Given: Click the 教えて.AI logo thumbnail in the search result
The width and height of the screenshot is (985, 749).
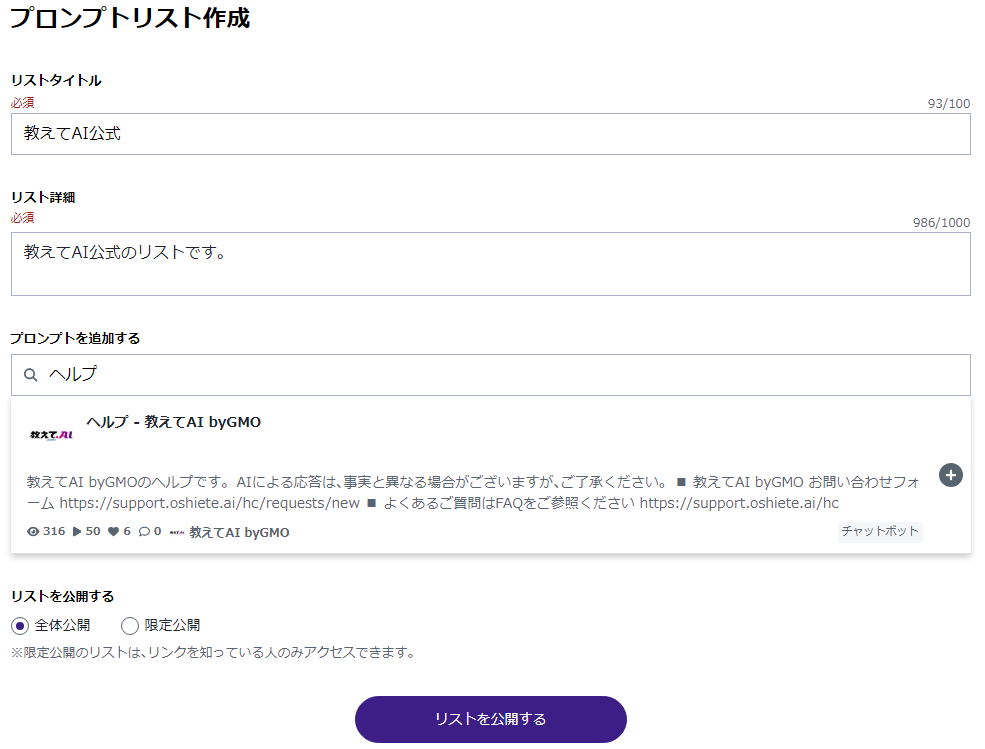Looking at the screenshot, I should [x=52, y=434].
